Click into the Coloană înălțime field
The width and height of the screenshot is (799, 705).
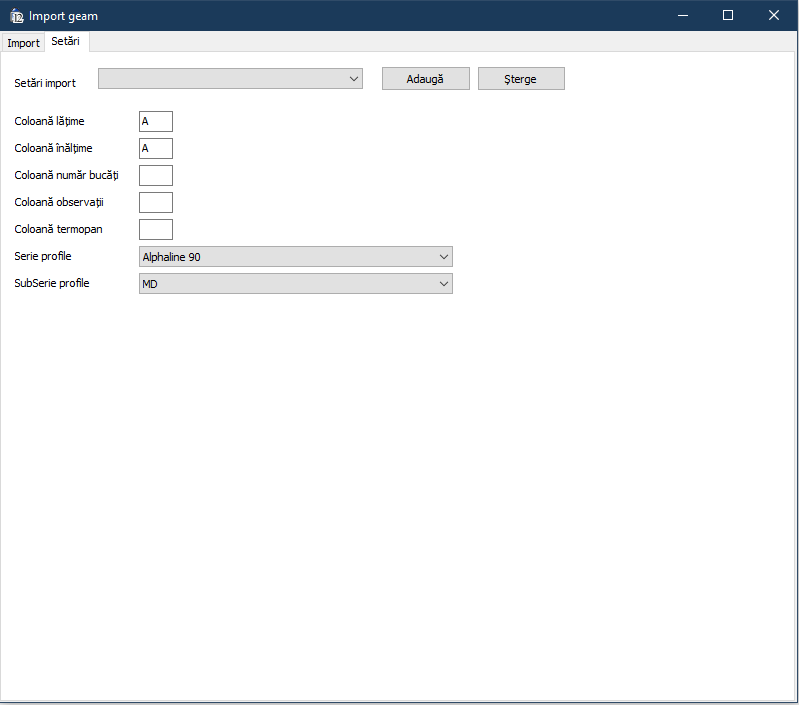tap(156, 149)
